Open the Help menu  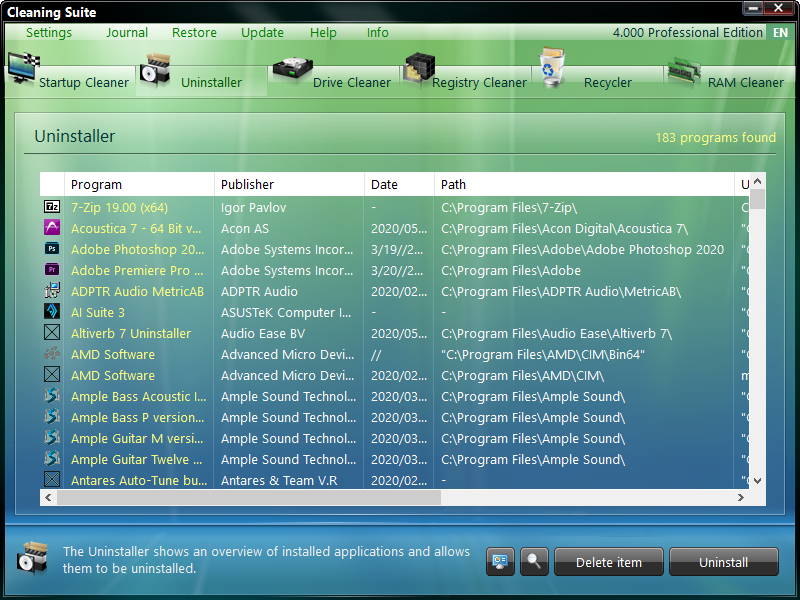pos(323,33)
